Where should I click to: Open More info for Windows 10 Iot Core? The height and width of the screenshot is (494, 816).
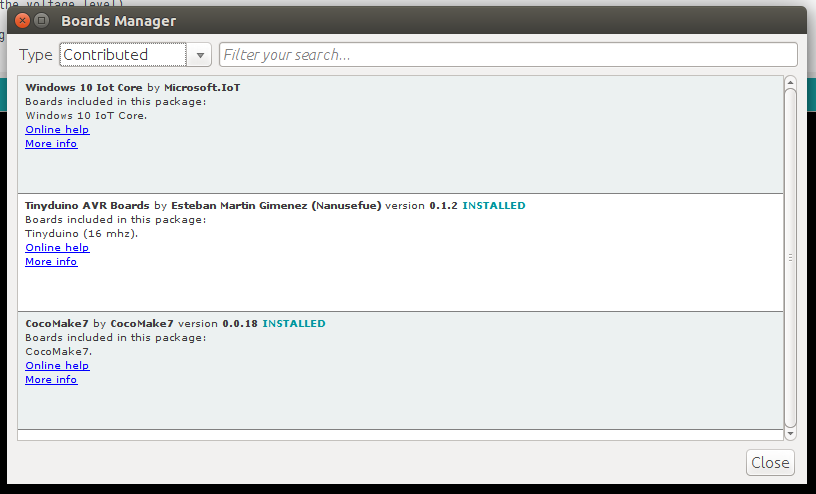[51, 144]
